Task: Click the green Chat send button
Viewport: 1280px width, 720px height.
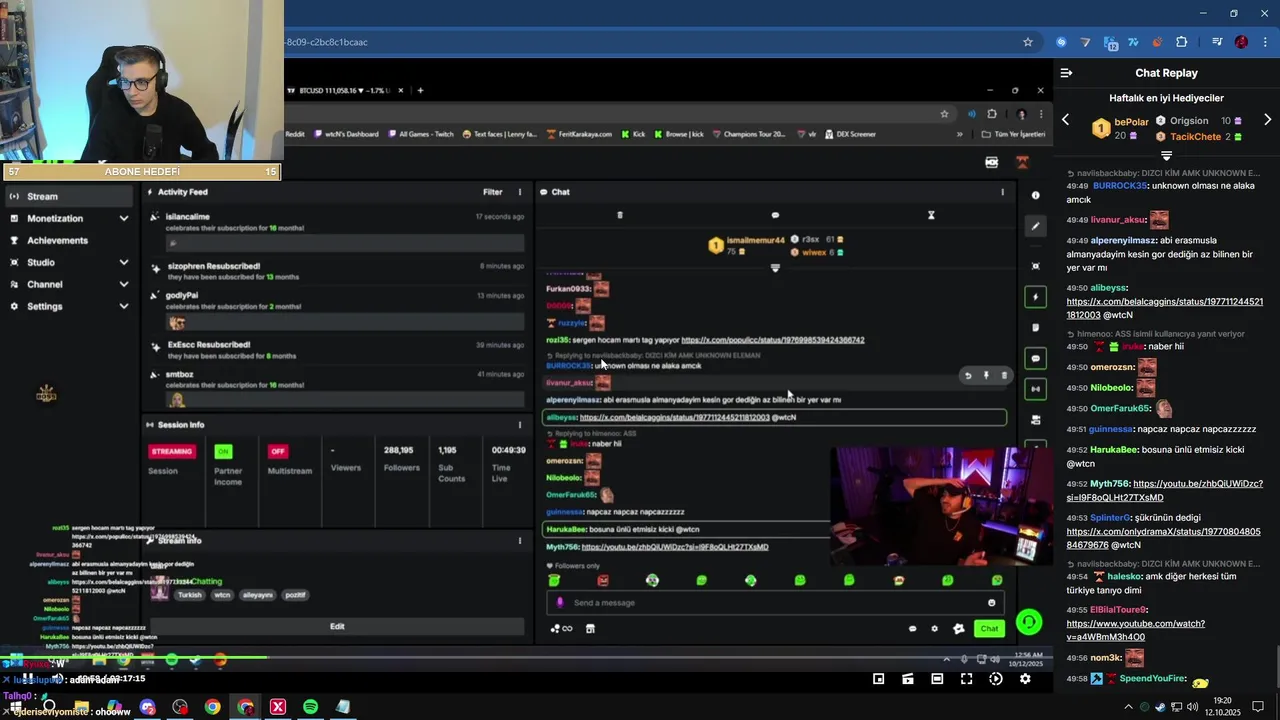Action: click(x=989, y=629)
